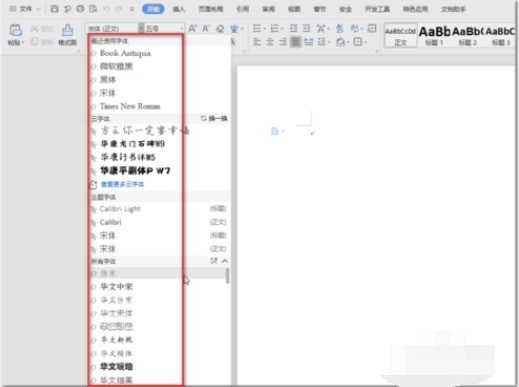Image resolution: width=519 pixels, height=387 pixels.
Task: Choose Times New Roman from recent fonts
Action: click(130, 106)
